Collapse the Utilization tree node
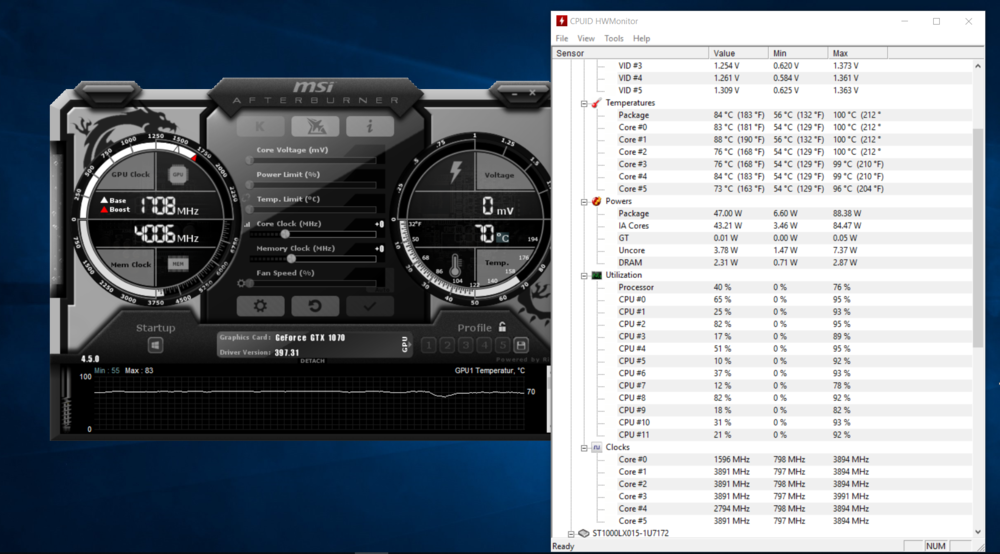The image size is (1000, 554). [x=584, y=275]
